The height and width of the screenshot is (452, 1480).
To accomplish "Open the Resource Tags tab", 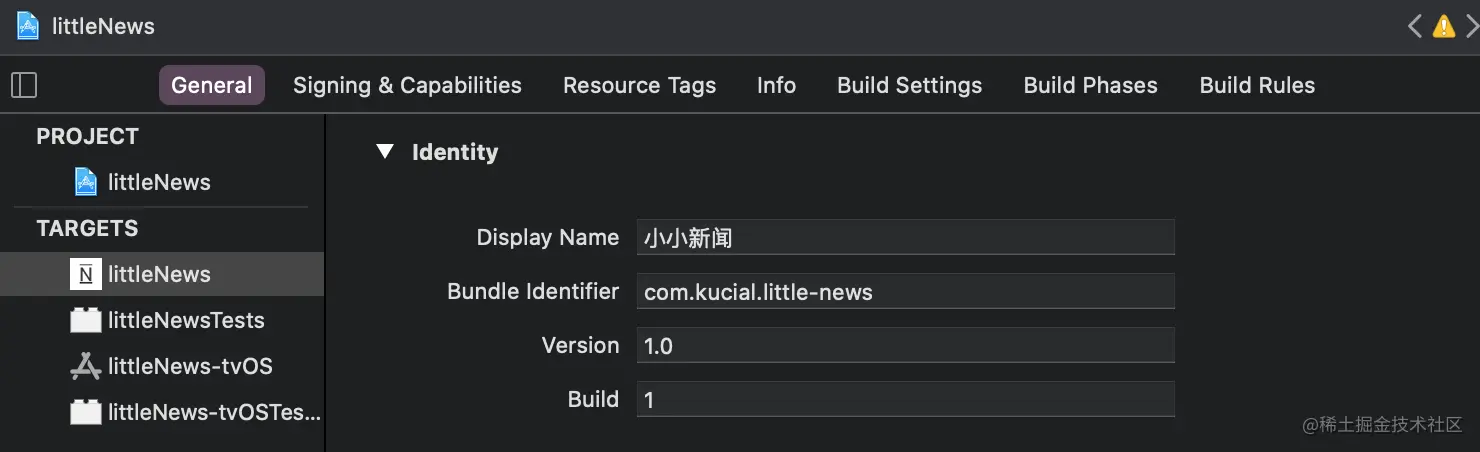I will tap(639, 85).
